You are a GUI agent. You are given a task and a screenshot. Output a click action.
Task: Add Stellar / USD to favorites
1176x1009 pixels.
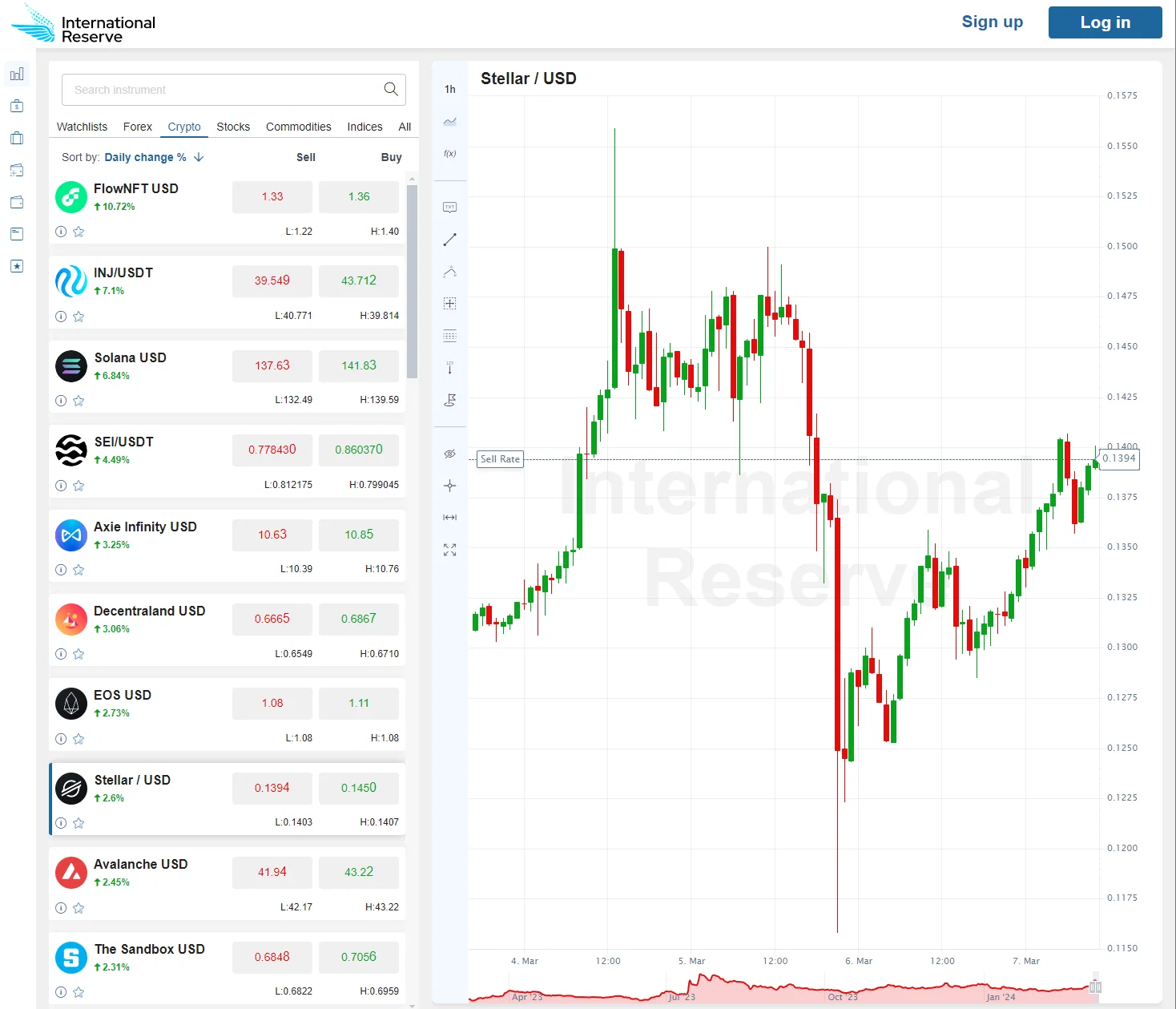point(79,823)
